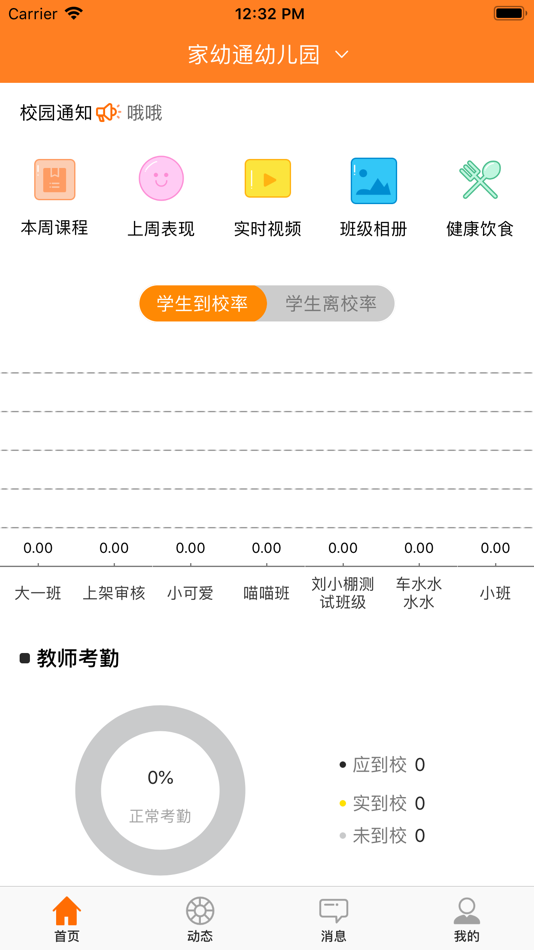Screen dimensions: 534x950
Task: Tap the 动态 wheel icon
Action: 200,911
